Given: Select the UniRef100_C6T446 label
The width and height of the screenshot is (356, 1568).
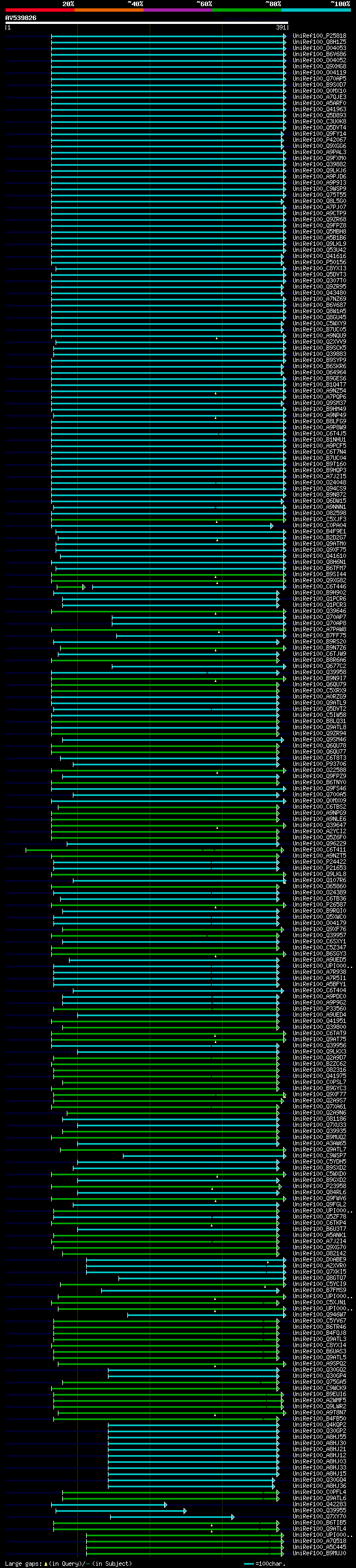Looking at the screenshot, I should (x=319, y=587).
